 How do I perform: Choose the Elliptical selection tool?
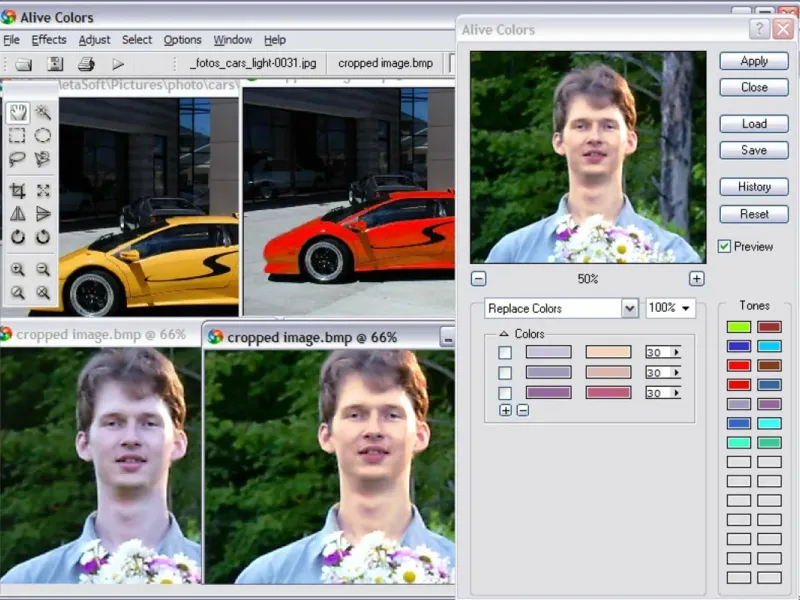(43, 136)
